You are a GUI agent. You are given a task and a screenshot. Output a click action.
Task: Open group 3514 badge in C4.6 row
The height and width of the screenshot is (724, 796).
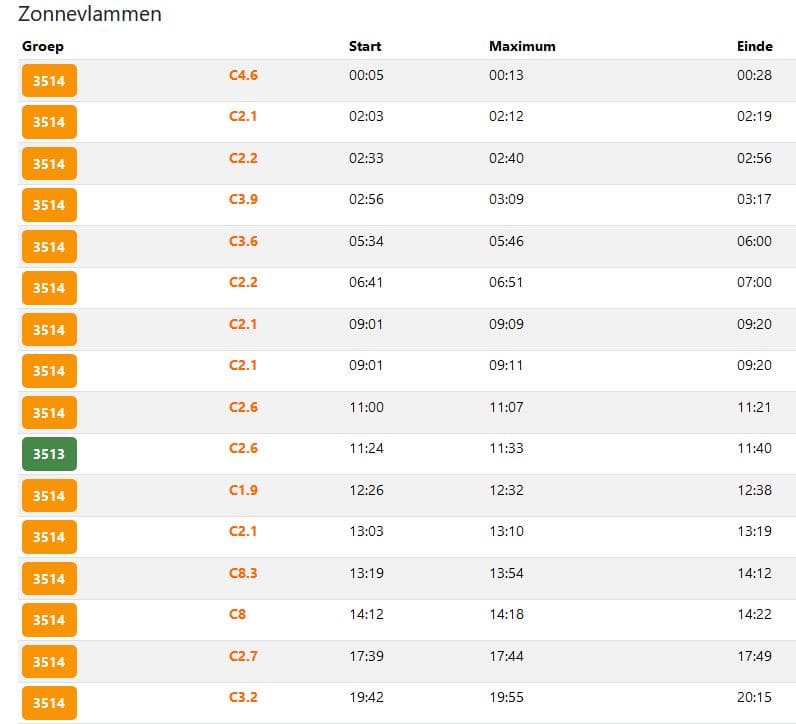[x=49, y=81]
